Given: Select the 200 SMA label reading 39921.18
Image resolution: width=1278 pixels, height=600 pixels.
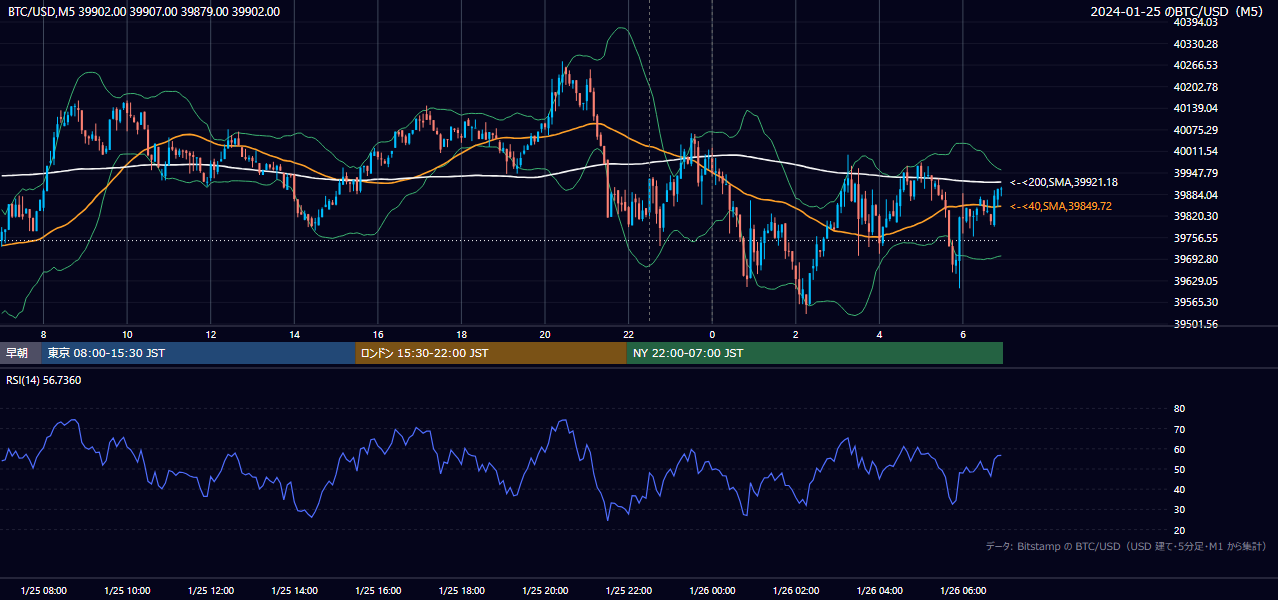Looking at the screenshot, I should 1064,182.
